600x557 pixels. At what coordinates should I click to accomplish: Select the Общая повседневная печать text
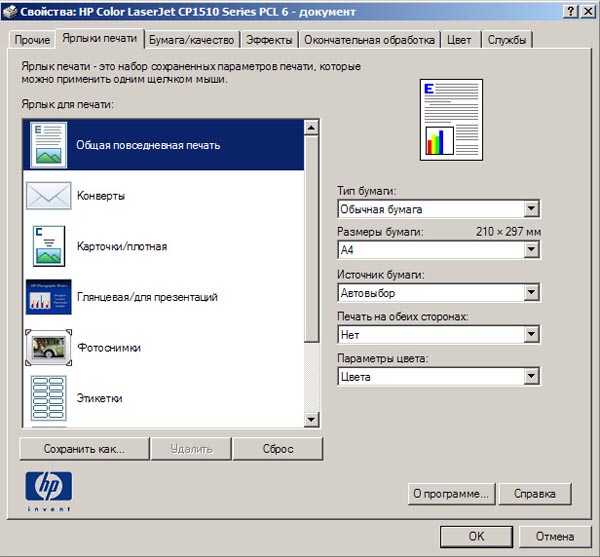(x=148, y=145)
